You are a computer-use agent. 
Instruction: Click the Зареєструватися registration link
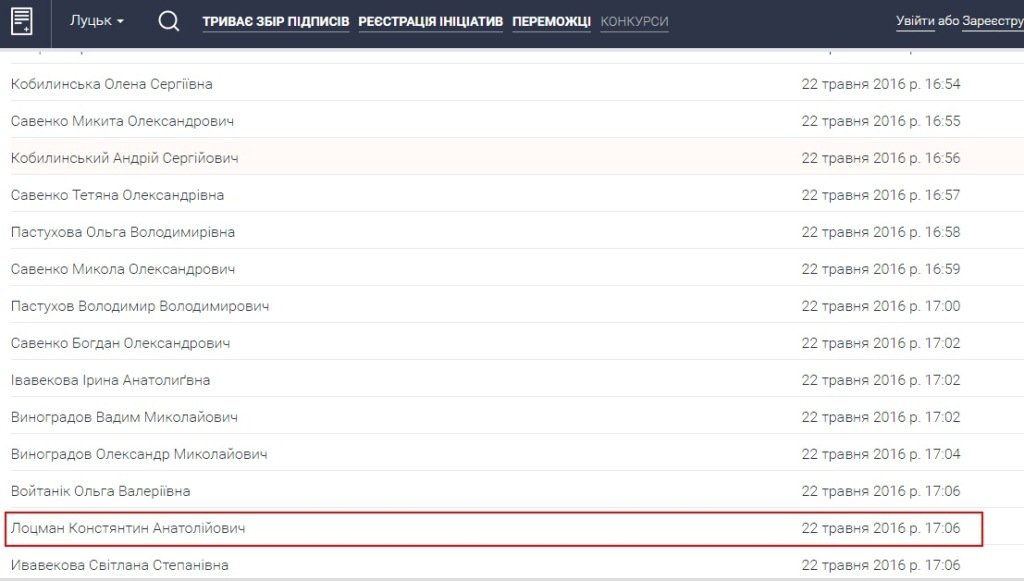[x=992, y=21]
